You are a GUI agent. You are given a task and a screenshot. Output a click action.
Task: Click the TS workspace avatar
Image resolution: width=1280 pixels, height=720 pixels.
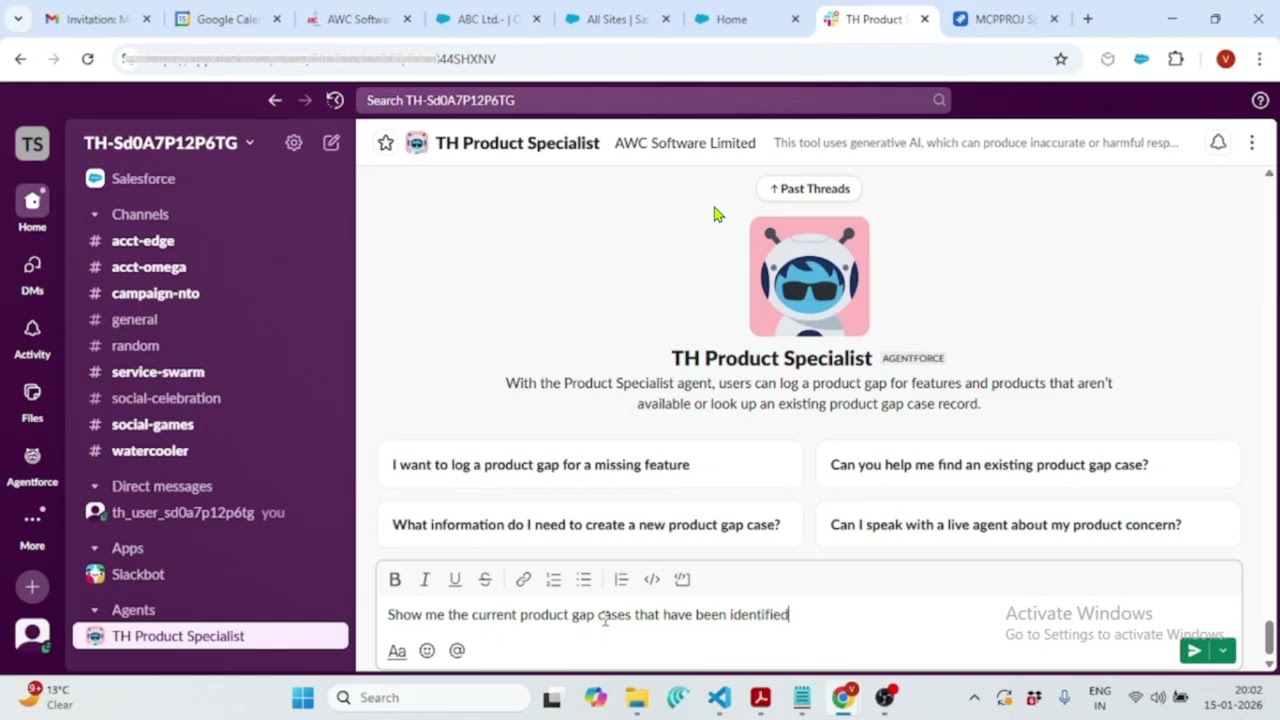click(32, 144)
